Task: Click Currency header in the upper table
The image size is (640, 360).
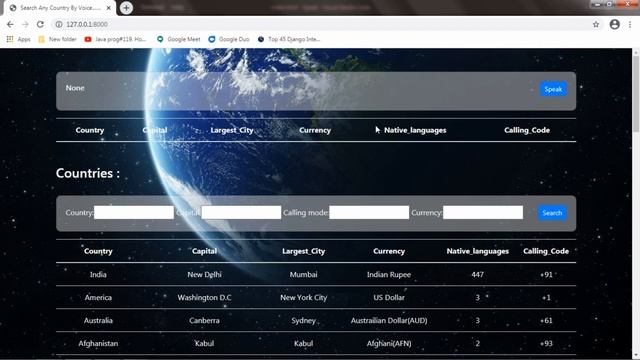Action: point(315,130)
